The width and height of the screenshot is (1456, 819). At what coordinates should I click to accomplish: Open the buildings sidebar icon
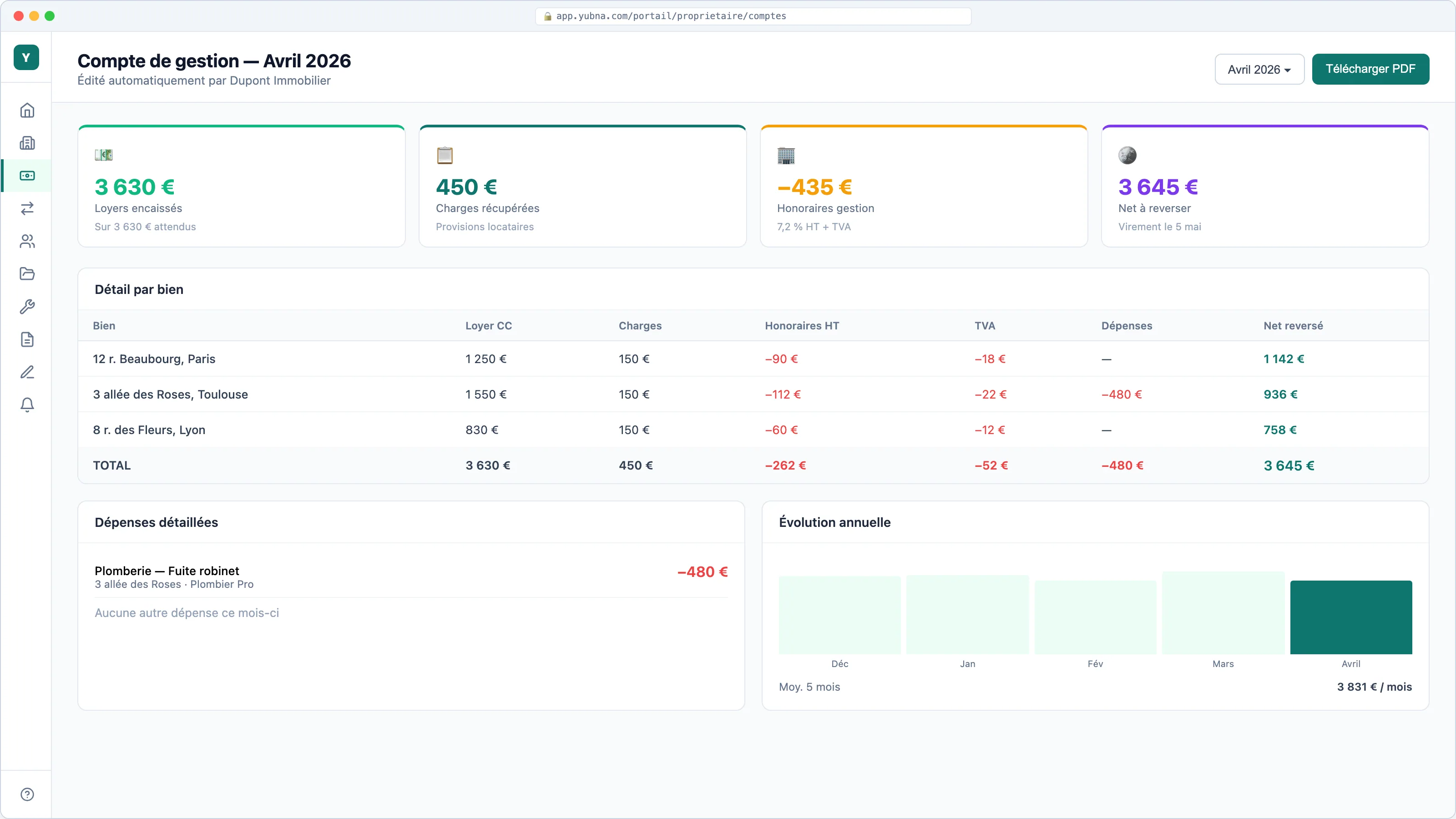[x=27, y=143]
